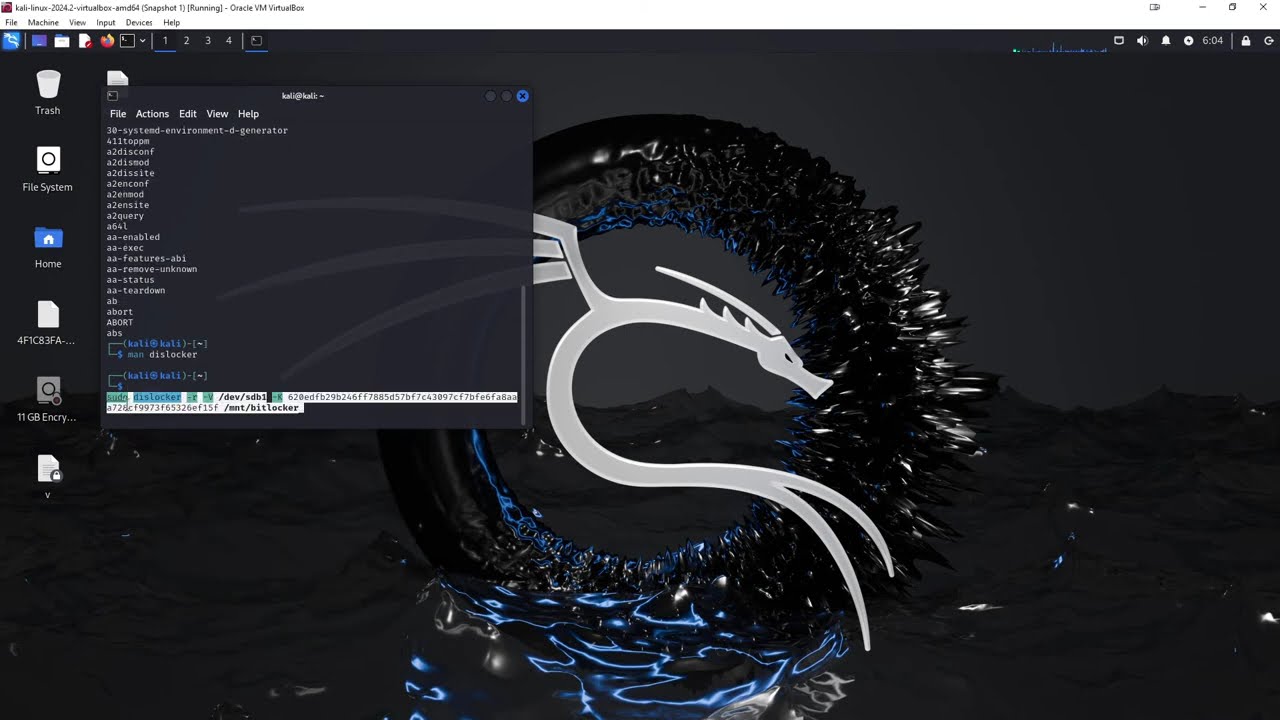Switch to workspace 4
The image size is (1280, 720).
[x=228, y=41]
